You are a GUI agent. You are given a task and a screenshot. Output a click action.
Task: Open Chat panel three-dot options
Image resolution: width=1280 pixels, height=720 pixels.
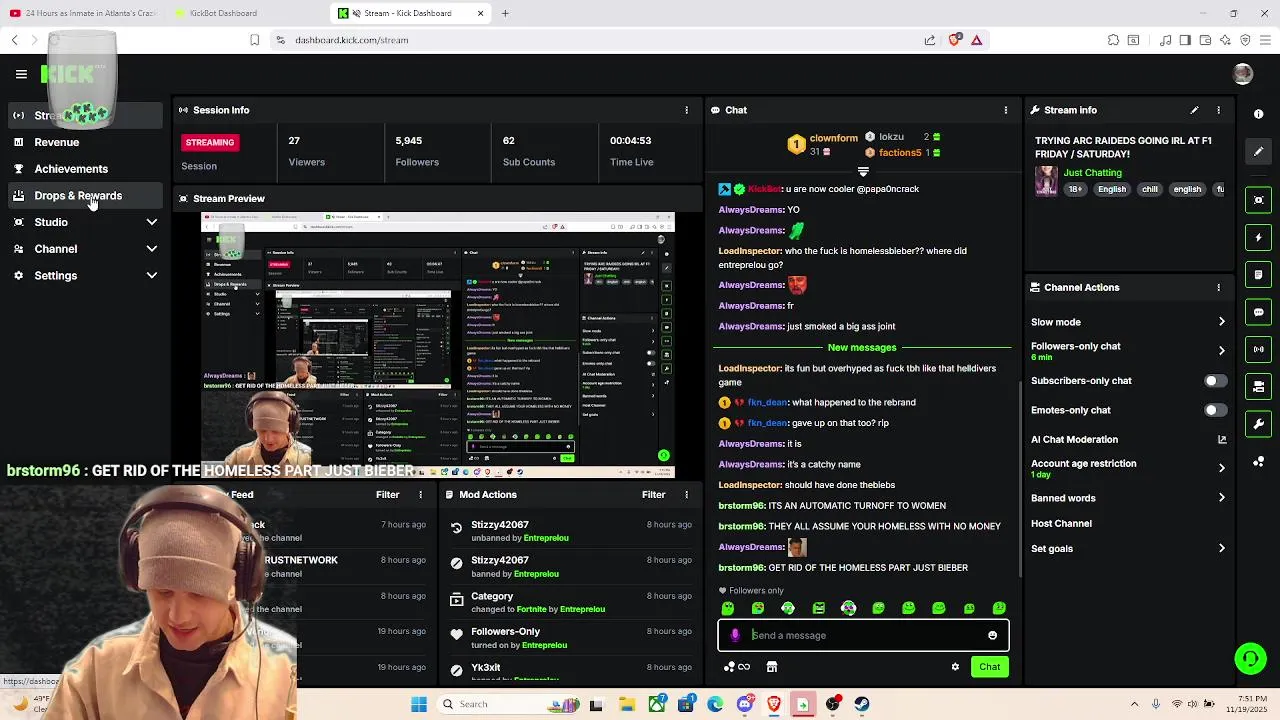[x=1006, y=110]
